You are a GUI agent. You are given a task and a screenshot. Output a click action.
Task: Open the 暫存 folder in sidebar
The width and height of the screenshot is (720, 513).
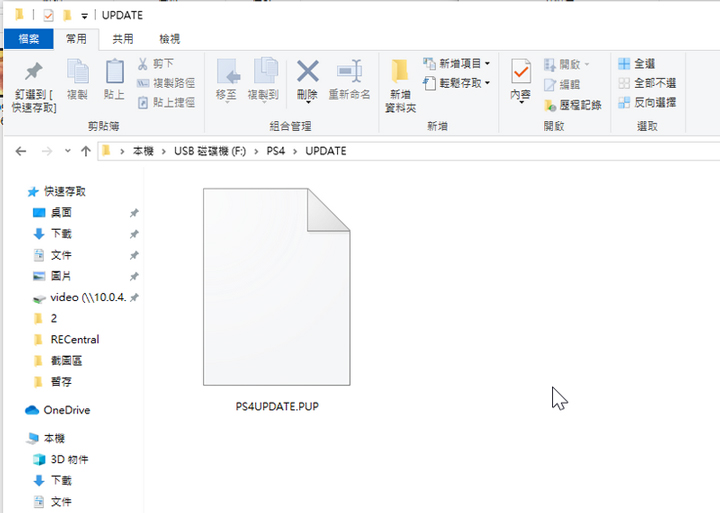(x=61, y=382)
